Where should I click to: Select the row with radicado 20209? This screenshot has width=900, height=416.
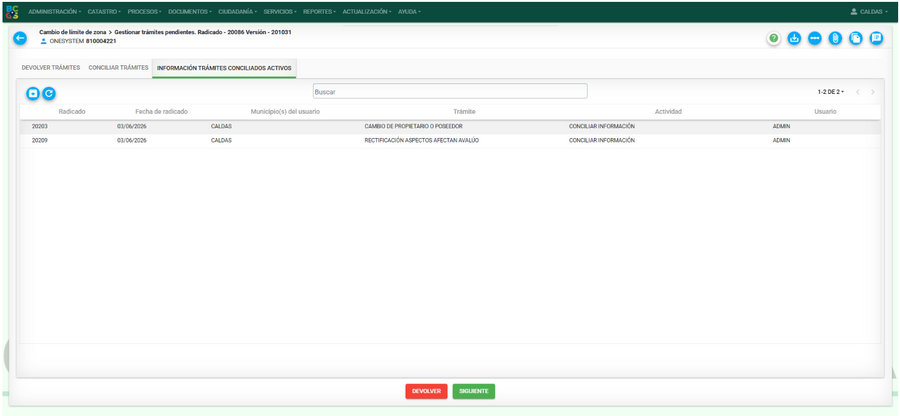point(450,141)
